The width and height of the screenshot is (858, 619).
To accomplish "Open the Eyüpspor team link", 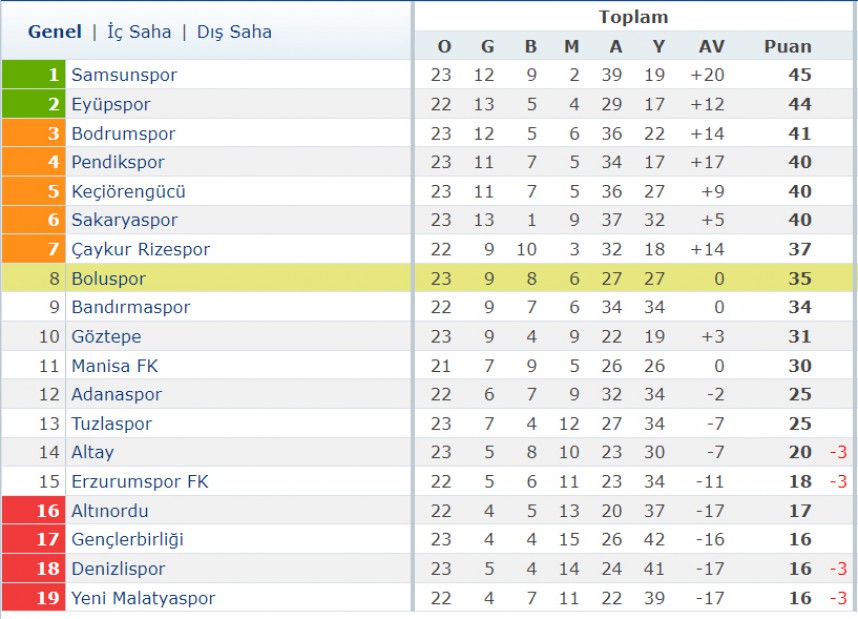I will coord(111,104).
